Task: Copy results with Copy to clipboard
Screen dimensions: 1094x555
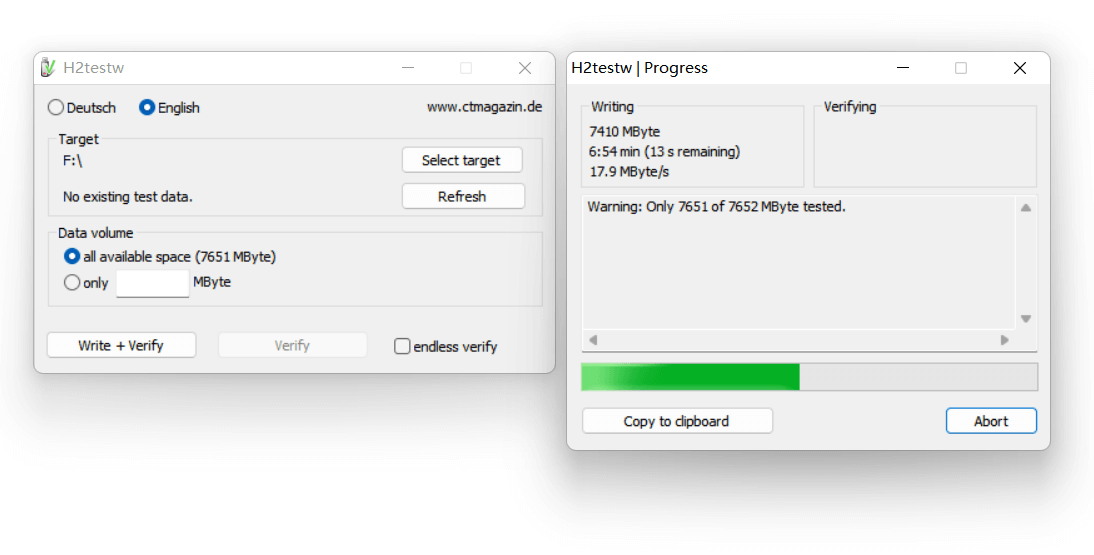Action: pos(677,421)
